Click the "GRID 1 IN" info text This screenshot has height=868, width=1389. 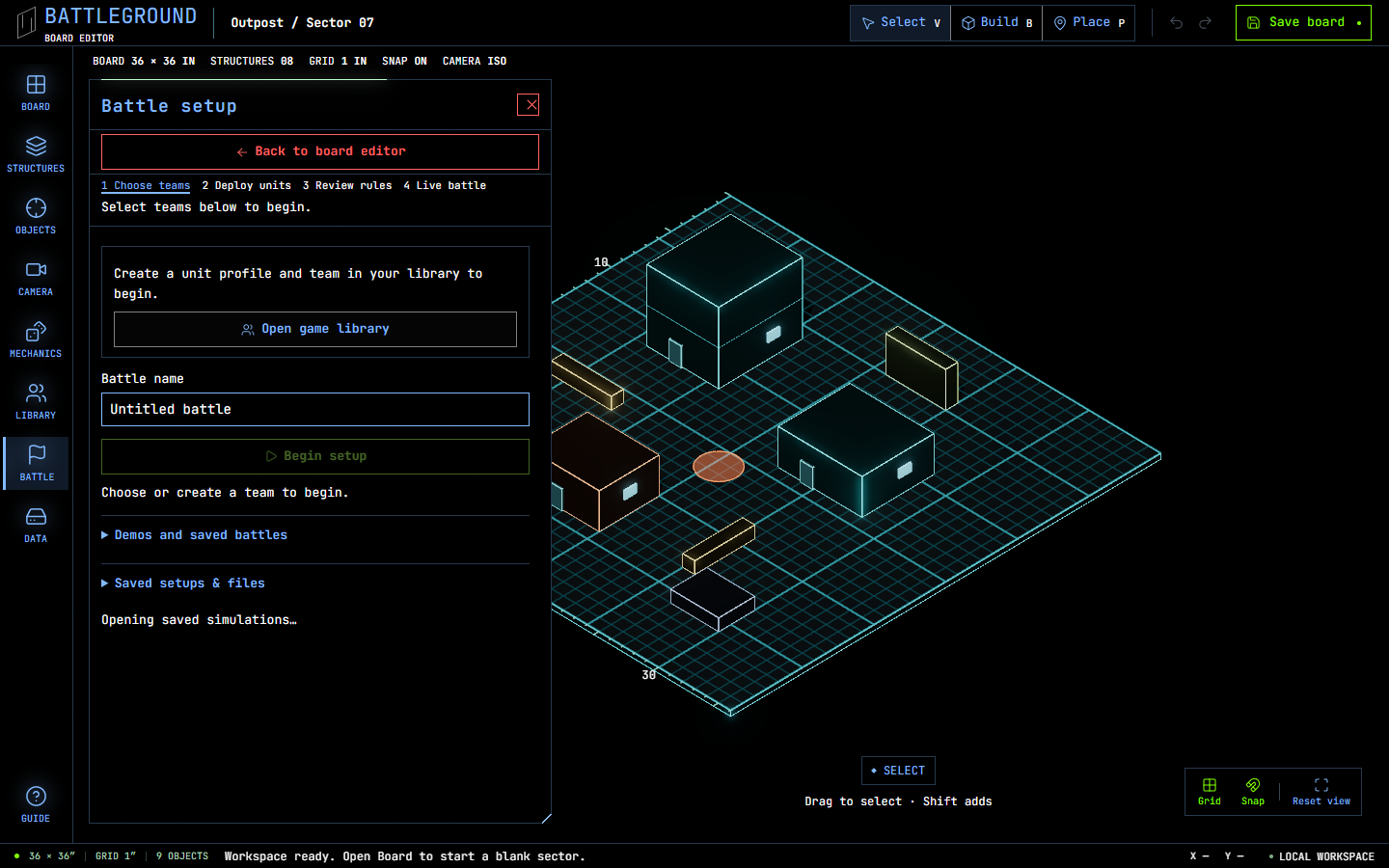tap(338, 61)
